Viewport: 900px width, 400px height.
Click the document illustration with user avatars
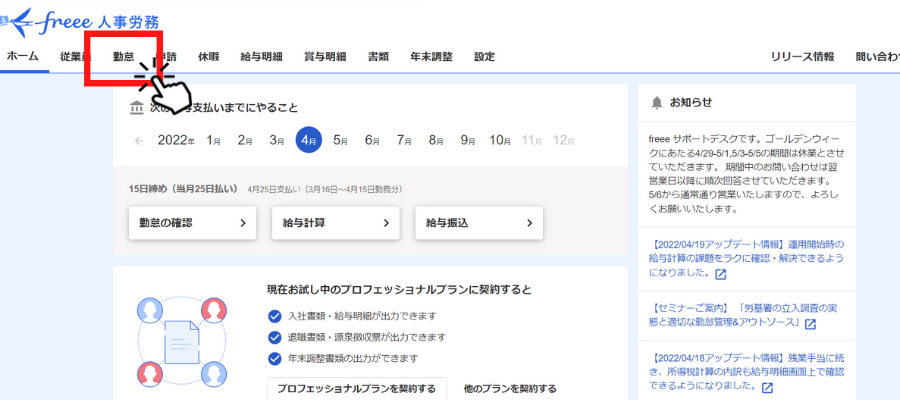click(x=175, y=340)
